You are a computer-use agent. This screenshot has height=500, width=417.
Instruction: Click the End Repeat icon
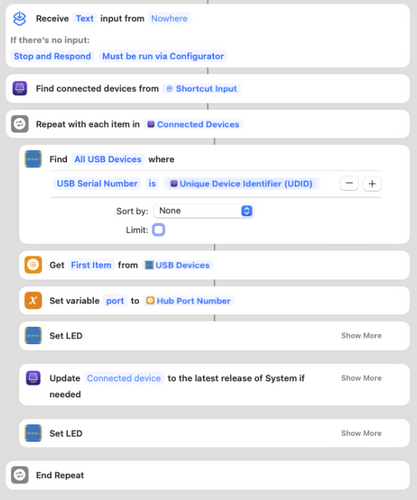pyautogui.click(x=20, y=475)
